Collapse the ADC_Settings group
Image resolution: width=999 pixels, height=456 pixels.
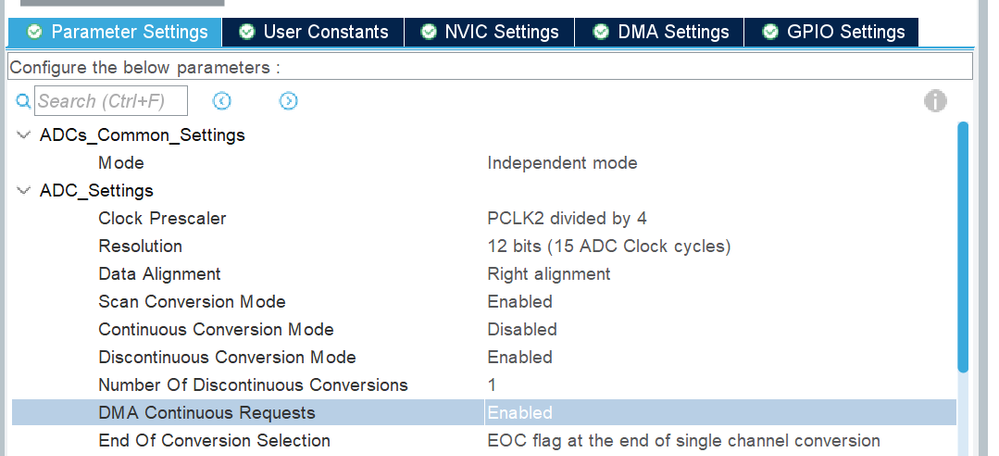pos(23,190)
